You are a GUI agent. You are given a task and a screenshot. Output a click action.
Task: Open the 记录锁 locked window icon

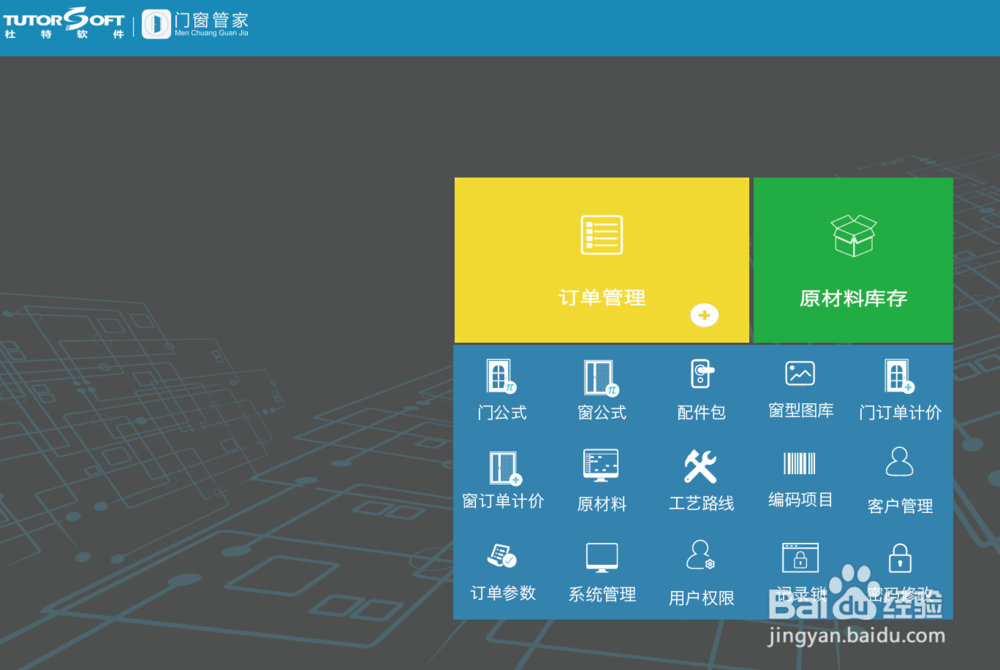(800, 558)
